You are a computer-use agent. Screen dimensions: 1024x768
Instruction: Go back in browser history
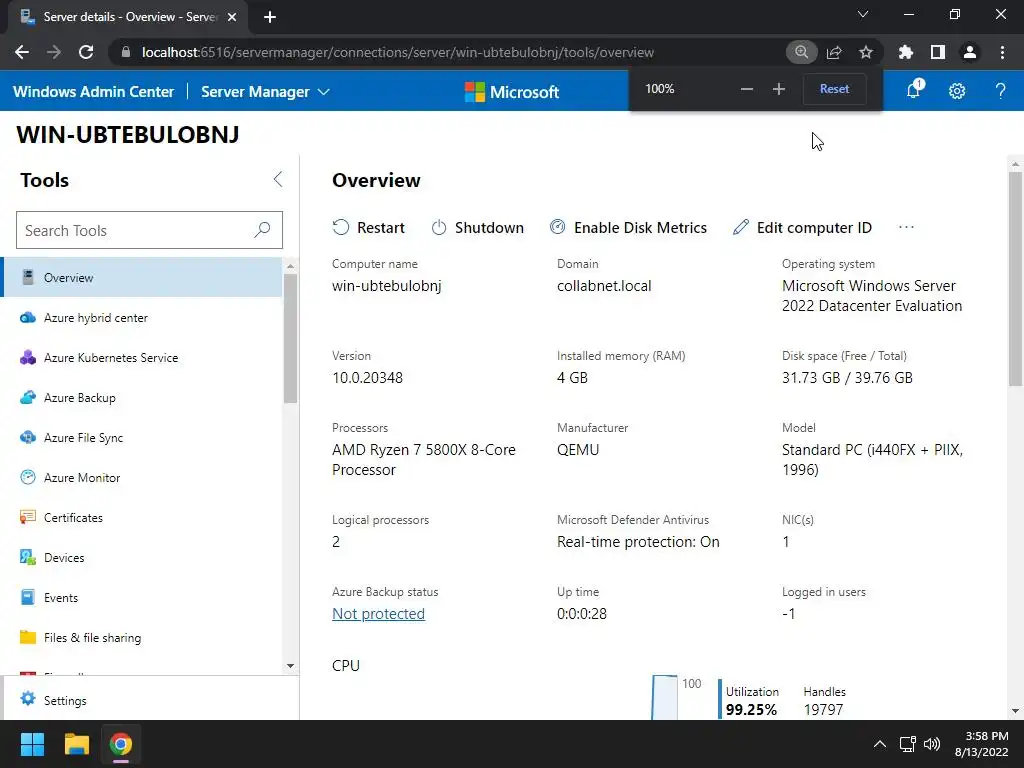click(22, 52)
